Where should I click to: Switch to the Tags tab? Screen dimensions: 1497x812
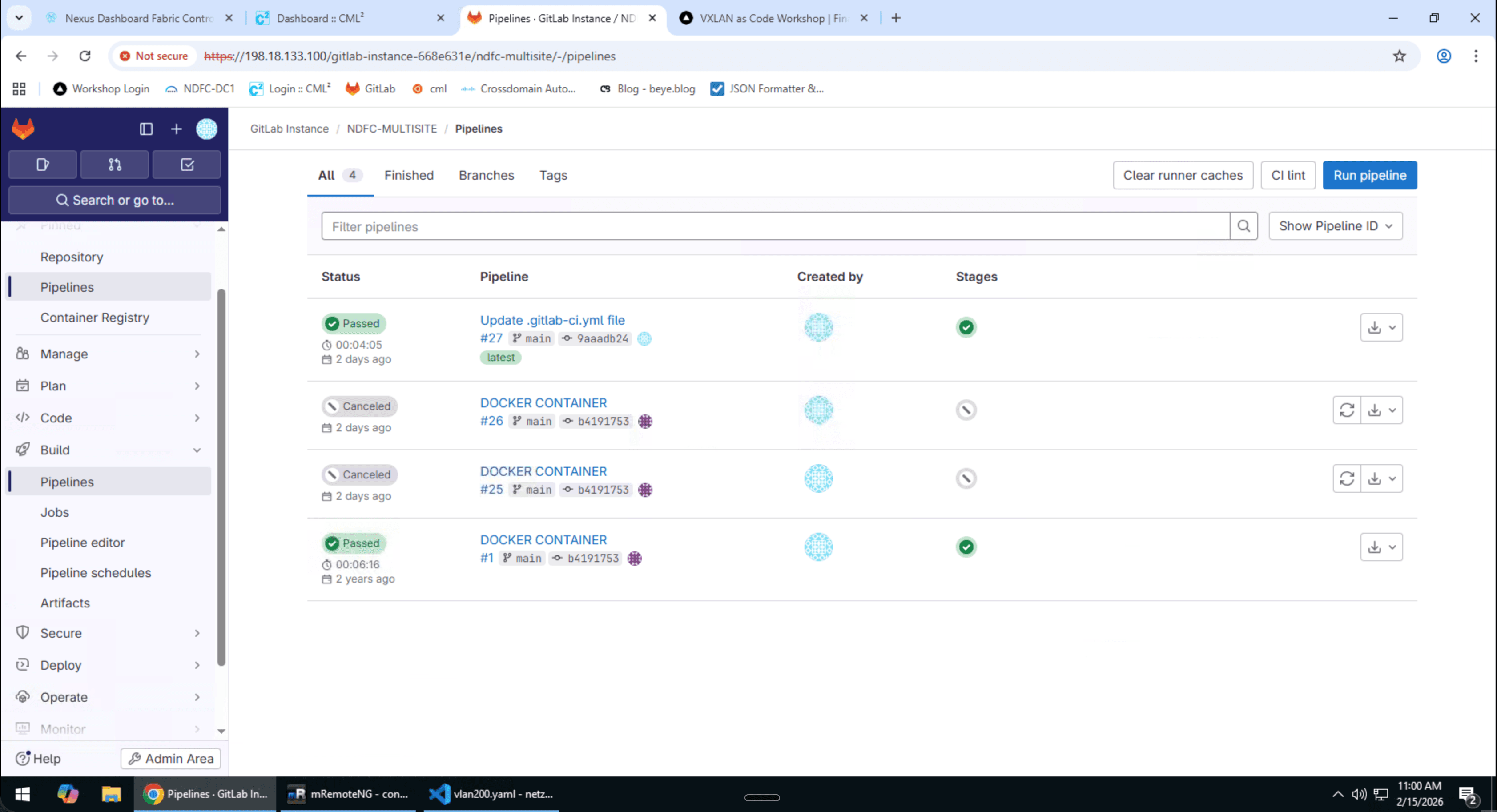(x=553, y=175)
